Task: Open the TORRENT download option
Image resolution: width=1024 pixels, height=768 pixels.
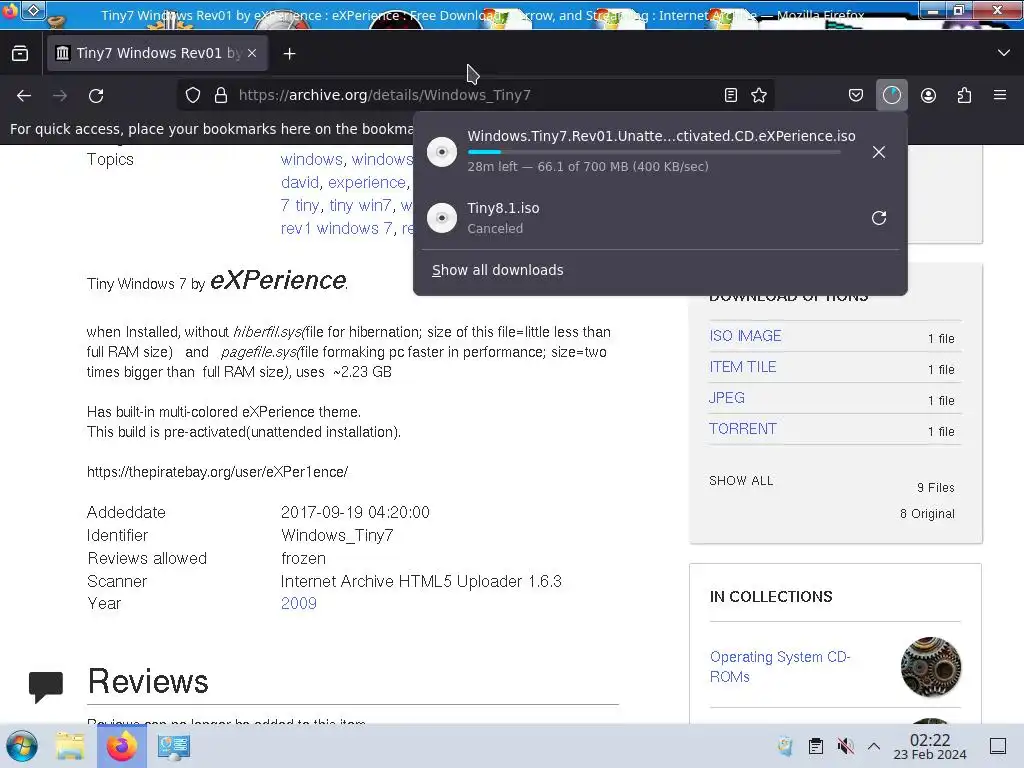Action: [x=743, y=429]
